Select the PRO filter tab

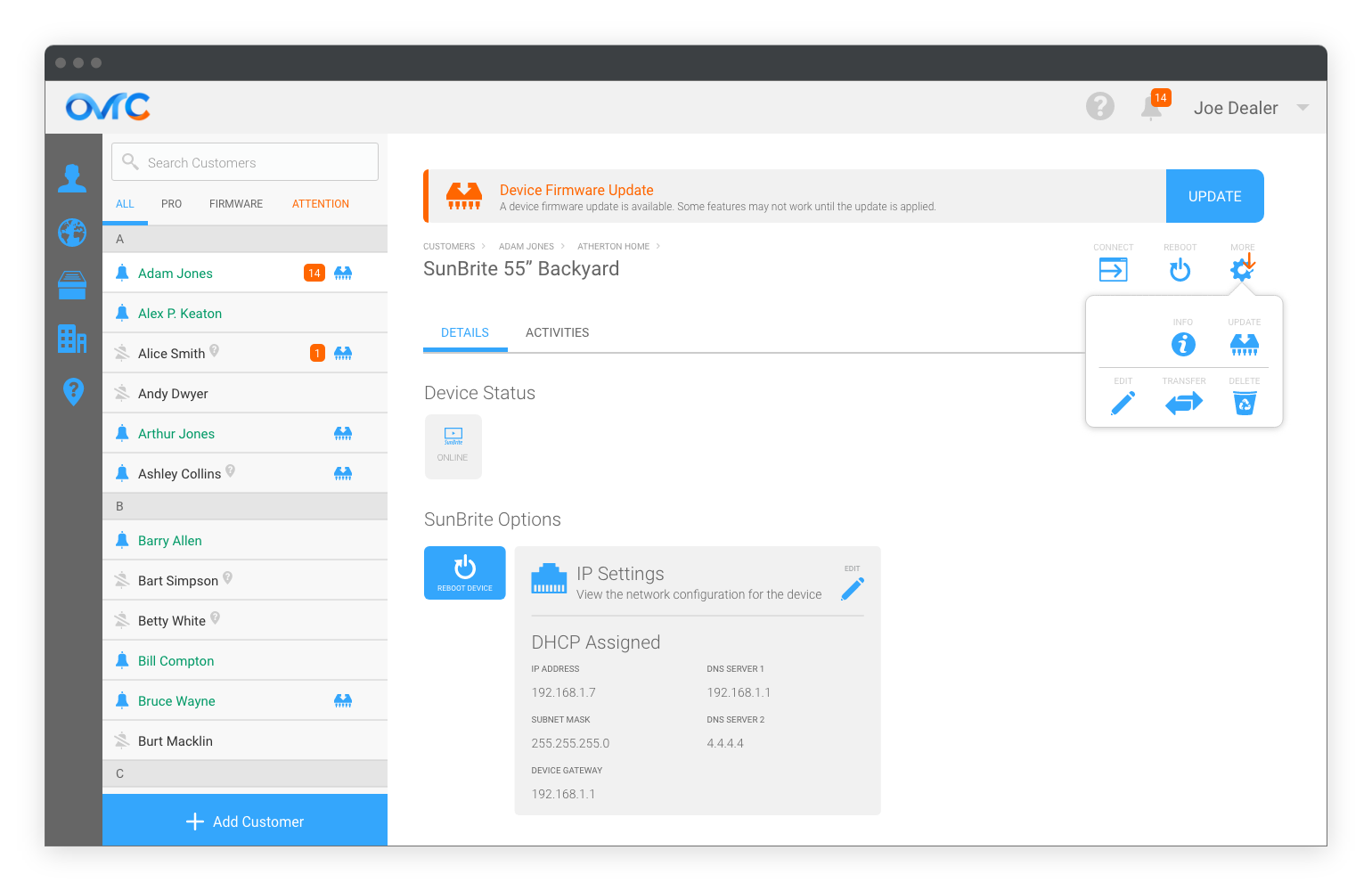click(171, 204)
